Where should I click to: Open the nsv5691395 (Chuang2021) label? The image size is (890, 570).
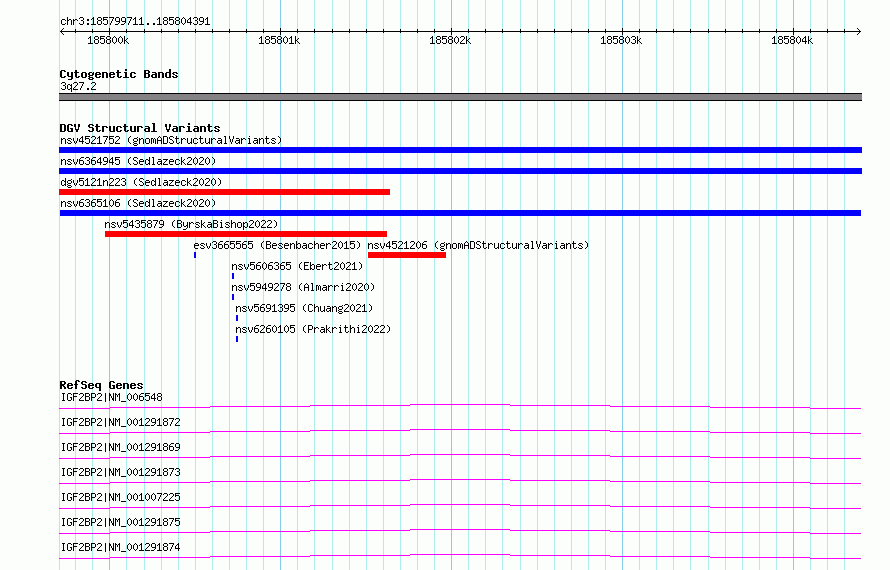coord(304,308)
